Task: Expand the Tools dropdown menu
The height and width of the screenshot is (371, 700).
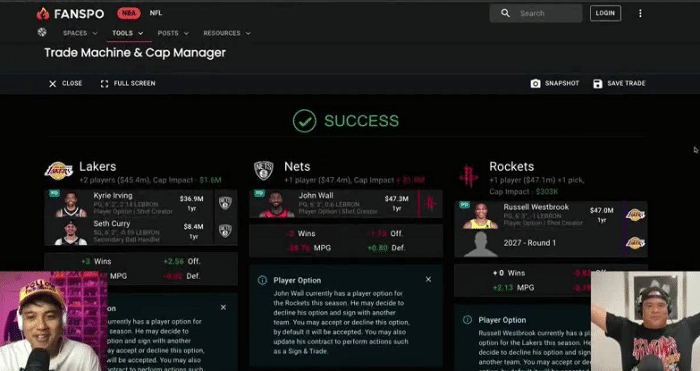Action: coord(128,33)
